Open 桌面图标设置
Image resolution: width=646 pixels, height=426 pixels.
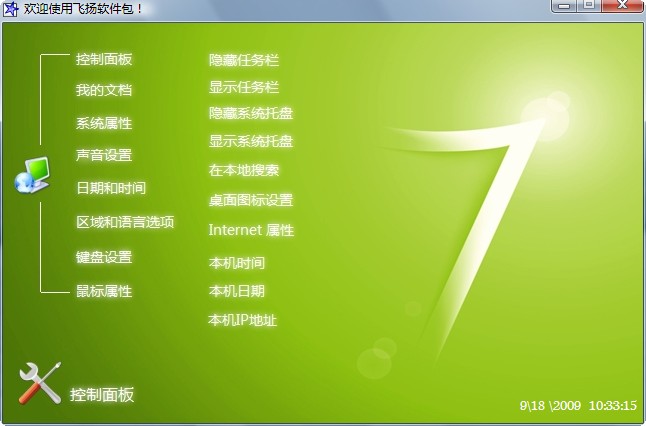click(251, 200)
